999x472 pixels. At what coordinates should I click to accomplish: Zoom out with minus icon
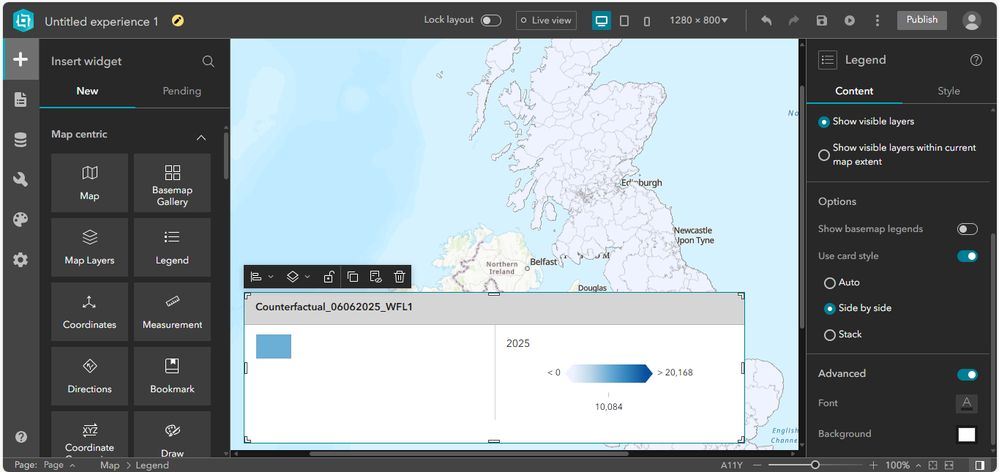coord(758,465)
